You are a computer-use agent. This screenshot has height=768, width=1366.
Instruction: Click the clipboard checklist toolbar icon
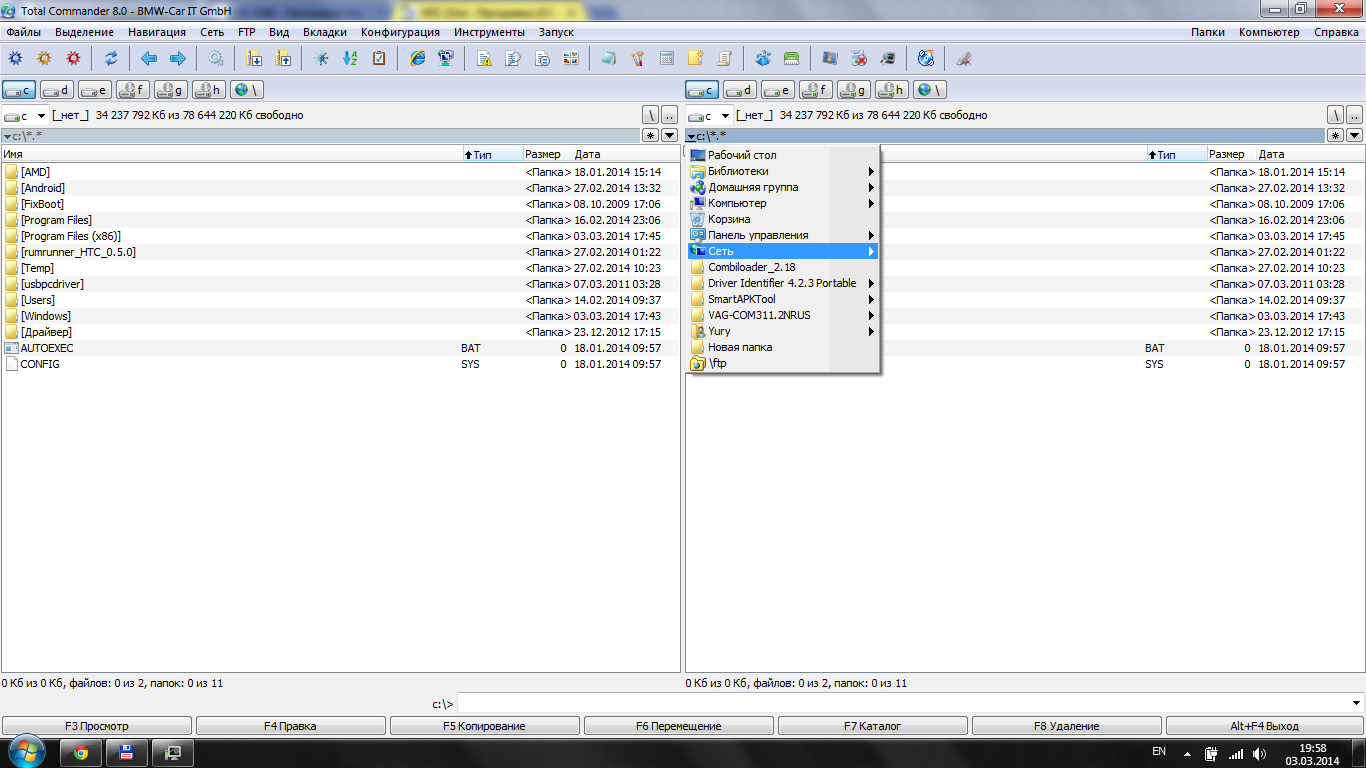(x=379, y=58)
